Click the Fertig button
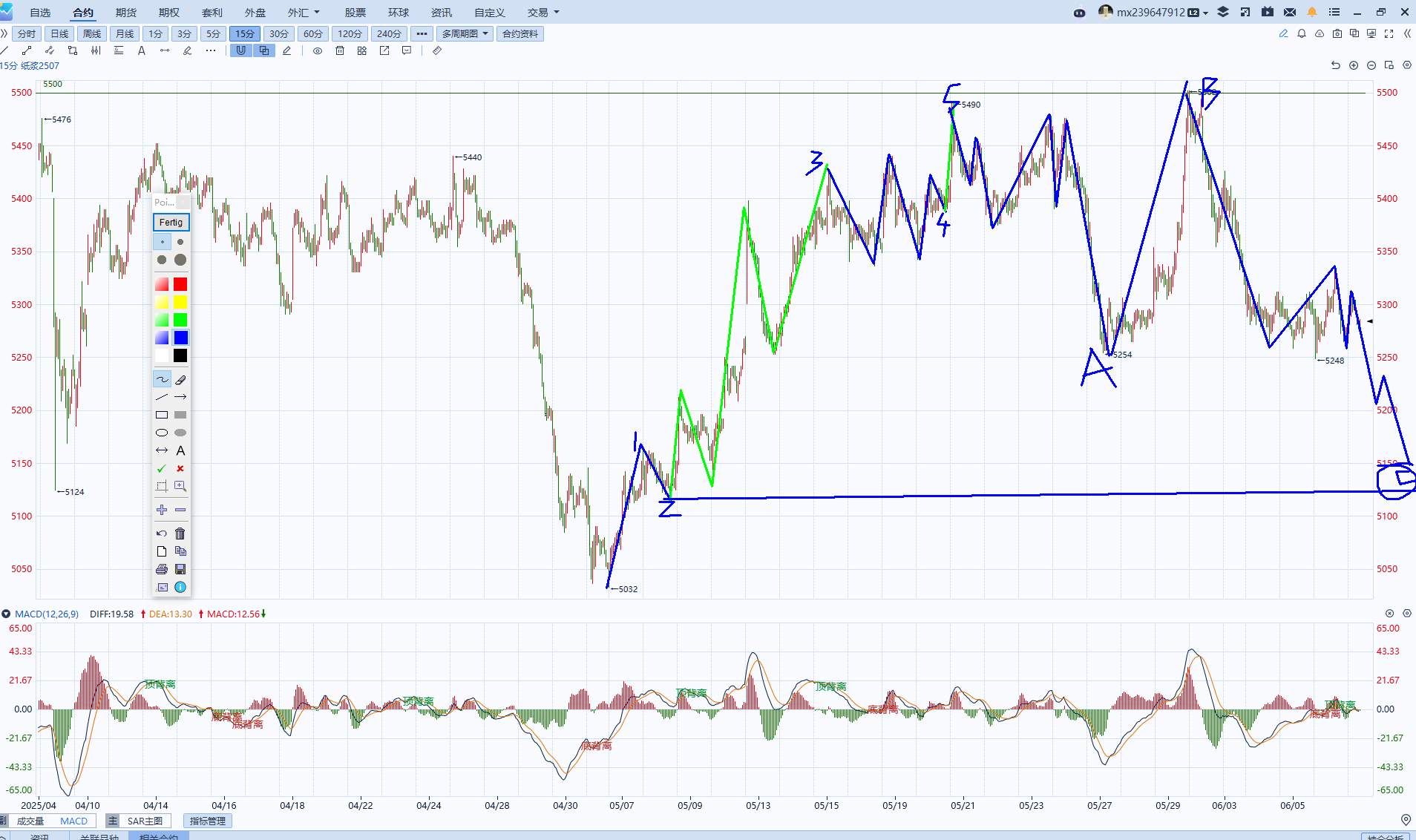 pyautogui.click(x=171, y=222)
